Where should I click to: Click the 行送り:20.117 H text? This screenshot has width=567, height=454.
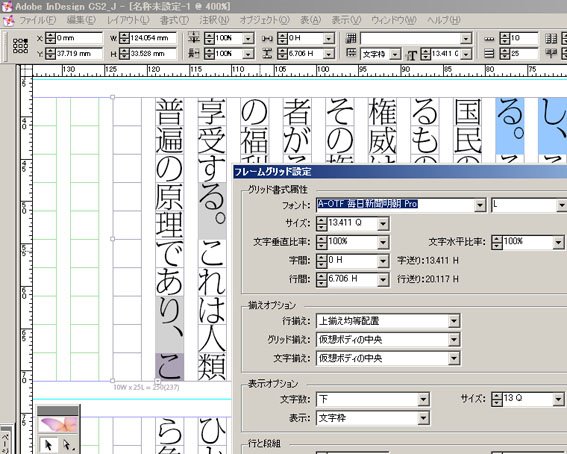click(x=428, y=279)
